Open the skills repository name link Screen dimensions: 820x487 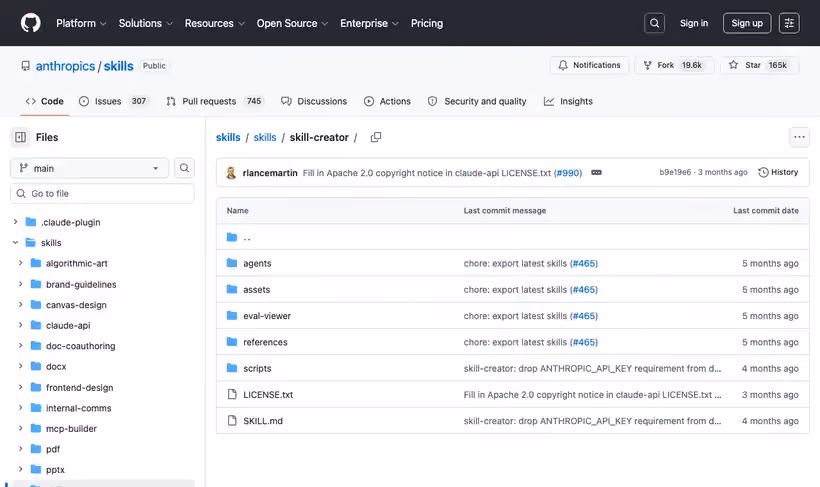119,66
